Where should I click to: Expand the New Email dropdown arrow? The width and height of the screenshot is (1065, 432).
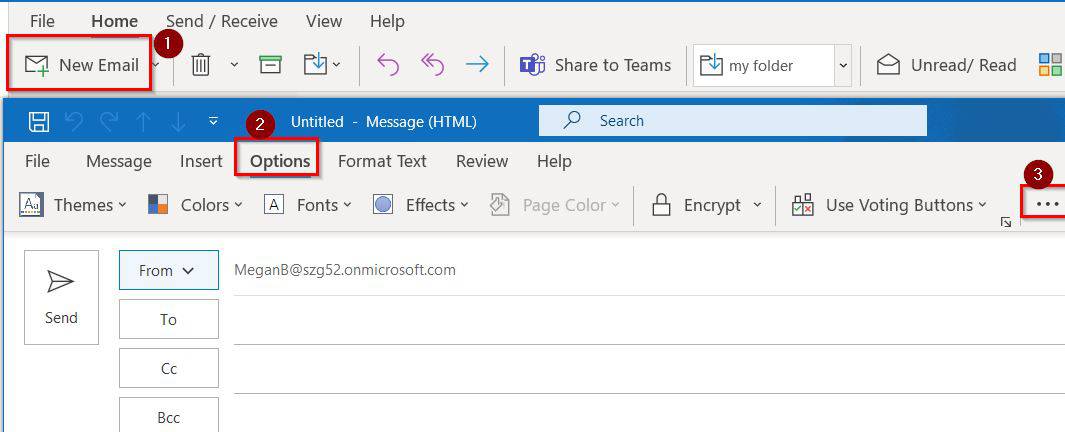pos(156,65)
